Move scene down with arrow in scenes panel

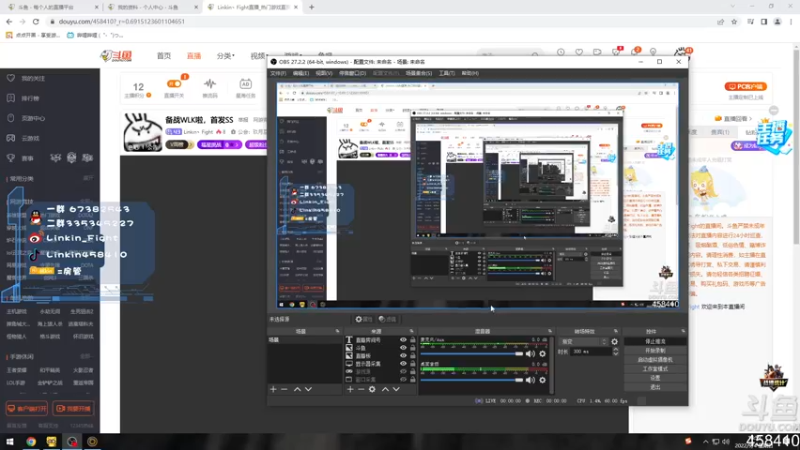[x=308, y=389]
